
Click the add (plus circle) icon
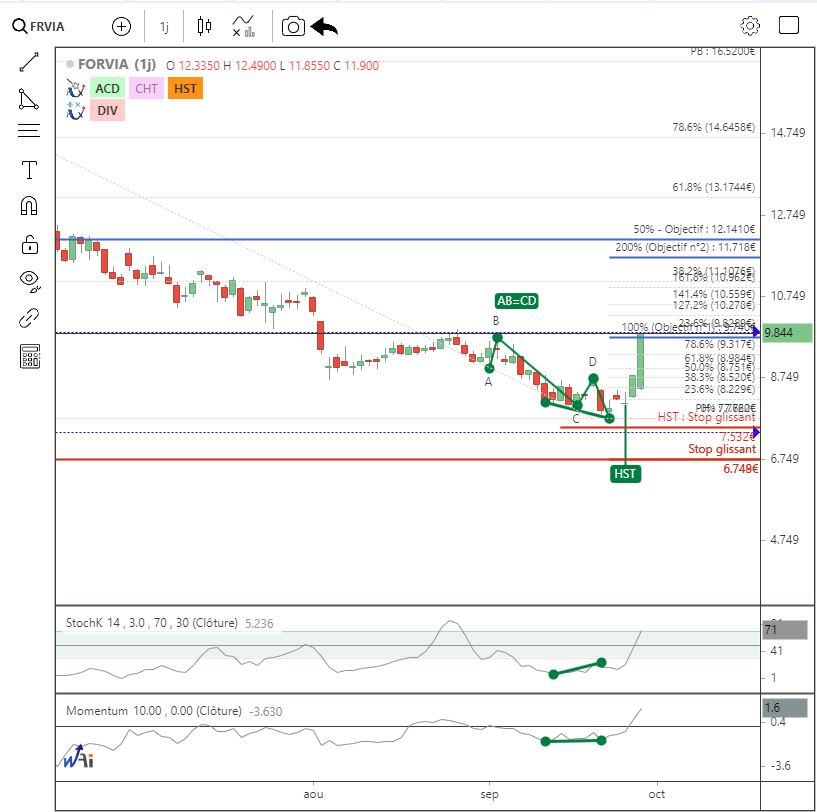tap(121, 27)
